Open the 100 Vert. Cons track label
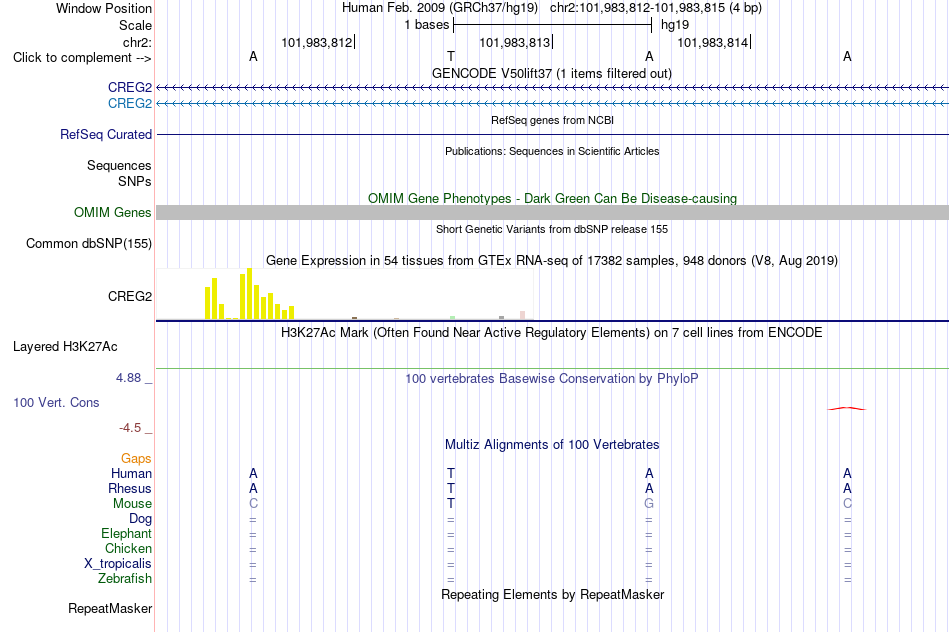Viewport: 950px width, 632px height. click(56, 402)
